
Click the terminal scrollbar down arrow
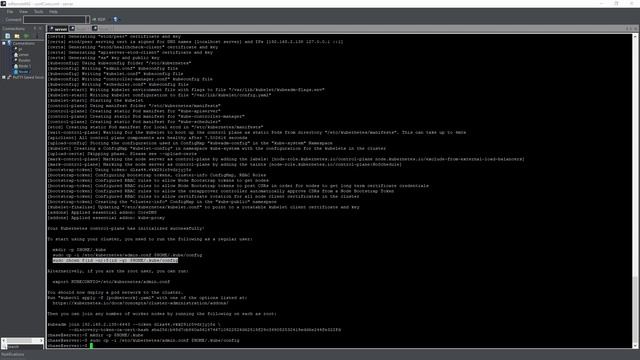click(635, 346)
